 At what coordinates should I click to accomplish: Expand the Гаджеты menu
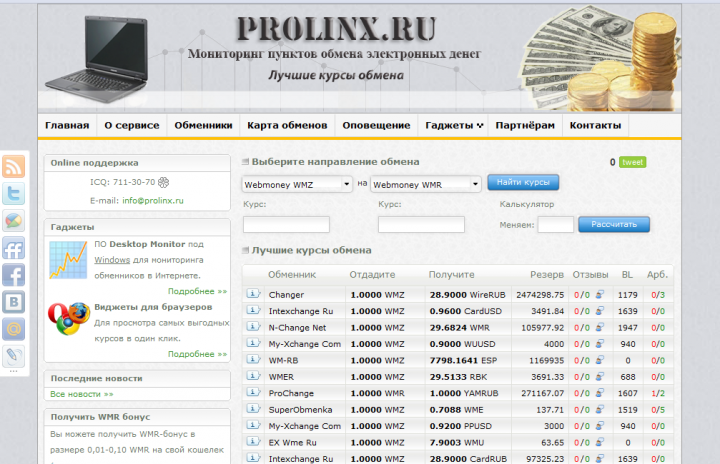pyautogui.click(x=454, y=125)
